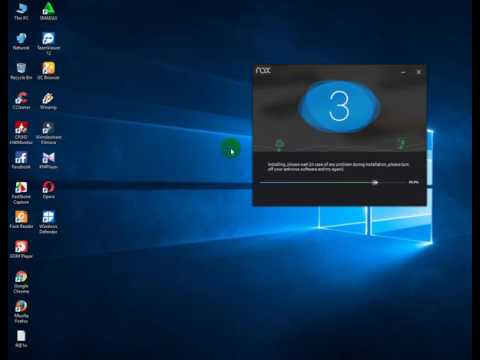Launch the KMPlayer desktop shortcut
This screenshot has width=480, height=360.
click(x=49, y=160)
